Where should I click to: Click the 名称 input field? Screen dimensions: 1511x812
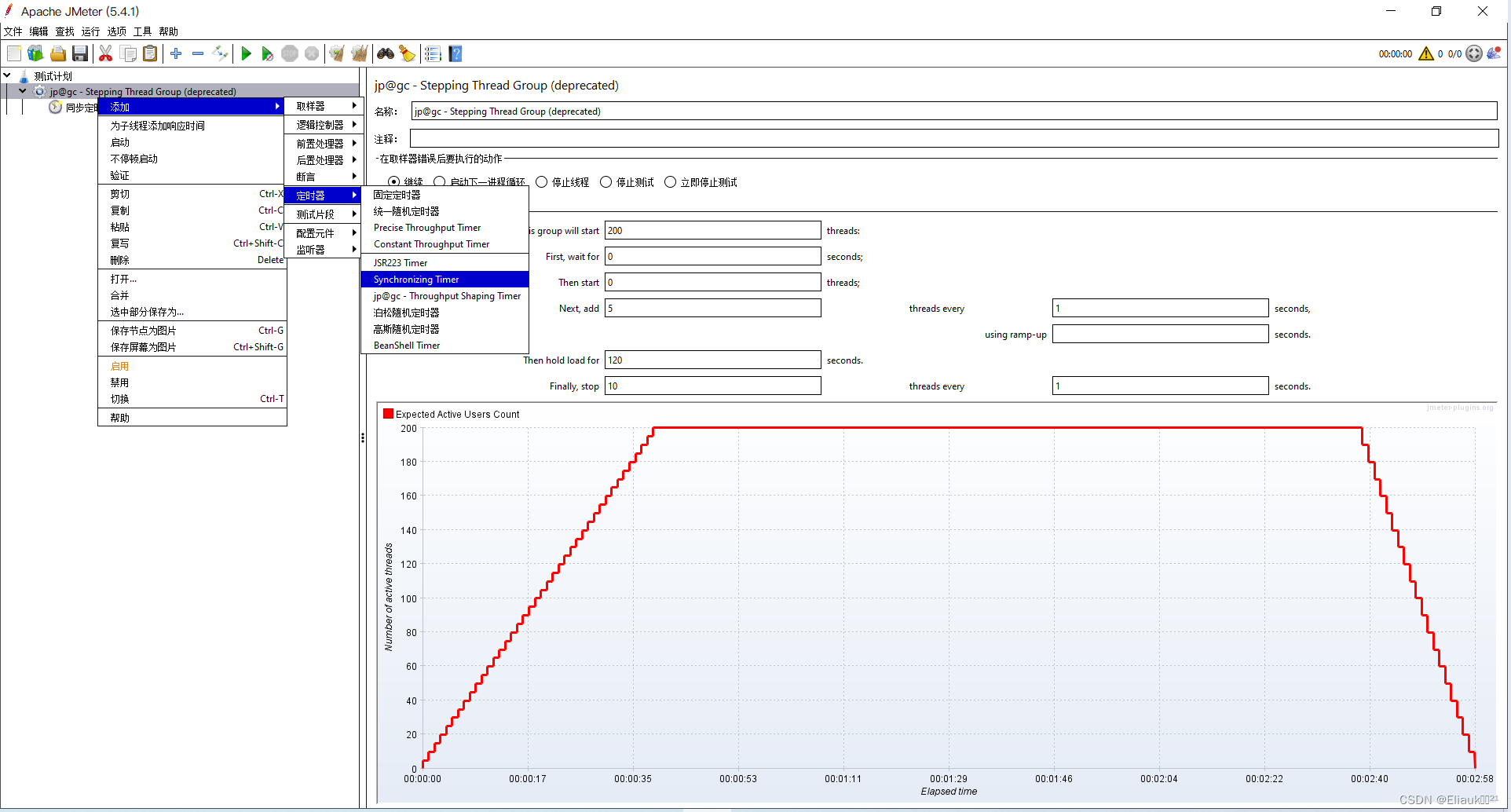point(953,112)
